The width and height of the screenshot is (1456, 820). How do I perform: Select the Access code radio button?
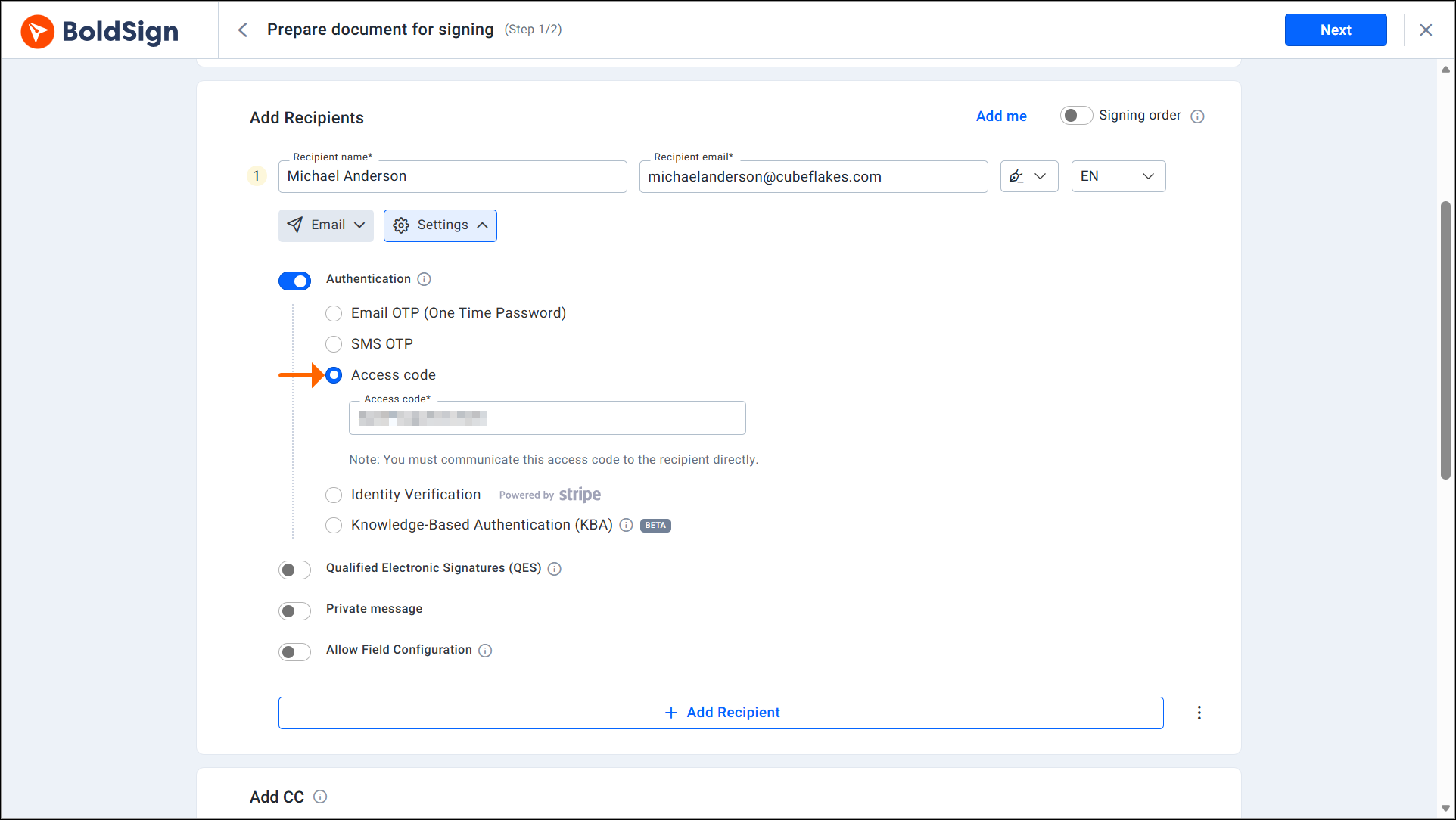pyautogui.click(x=334, y=375)
